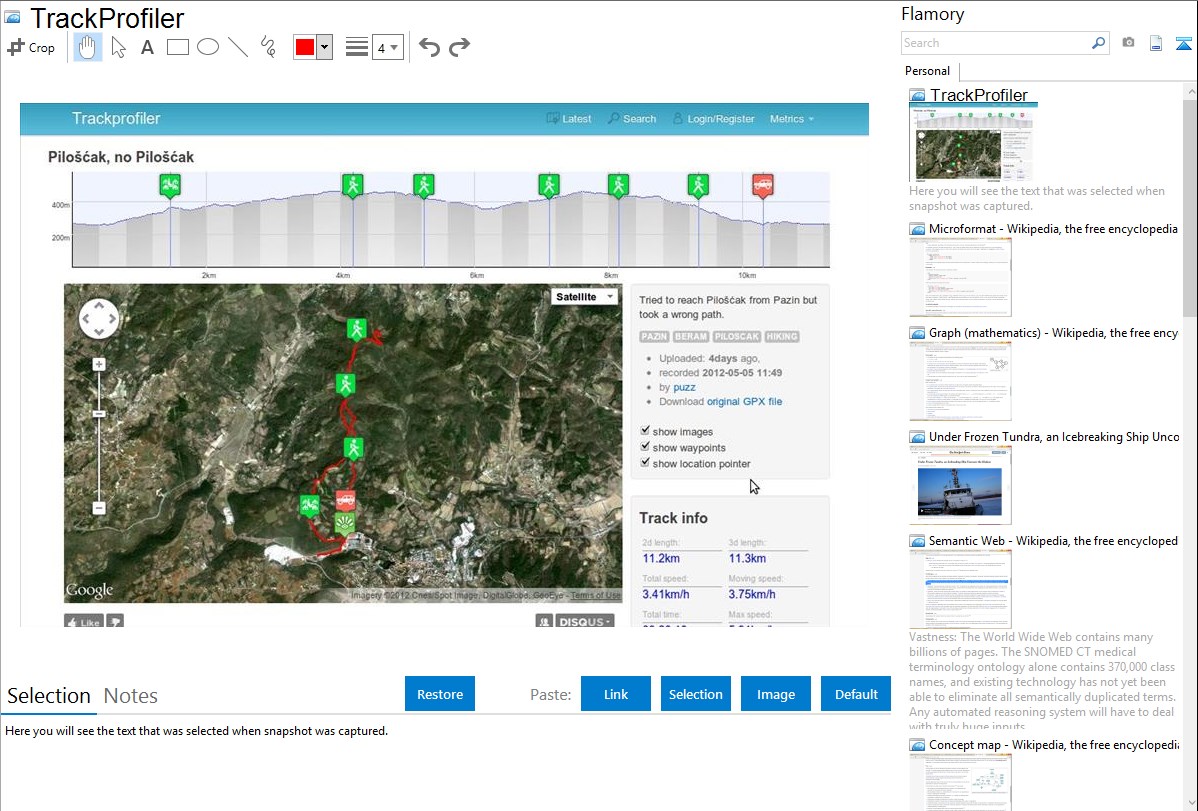Viewport: 1198px width, 811px height.
Task: Select the freehand scribble tool
Action: (x=268, y=47)
